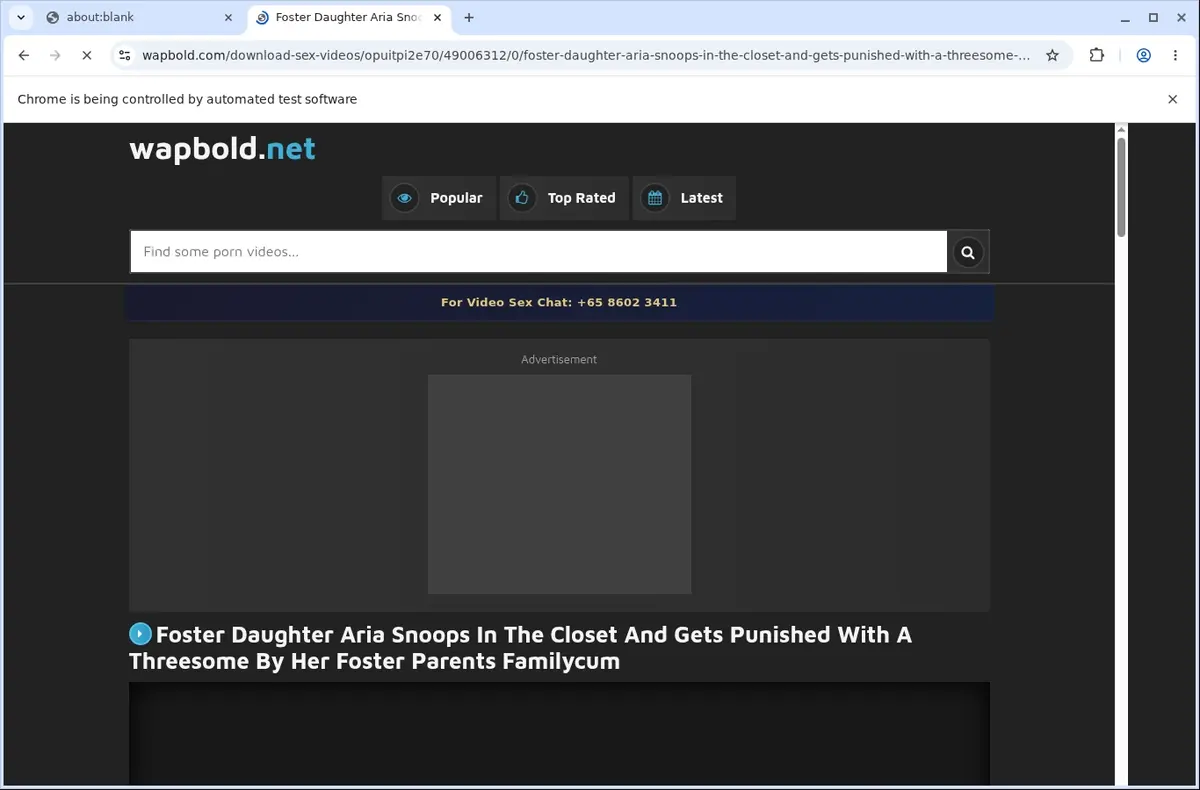Focus the wapbold.com address bar URL
This screenshot has height=790, width=1200.
pyautogui.click(x=586, y=56)
